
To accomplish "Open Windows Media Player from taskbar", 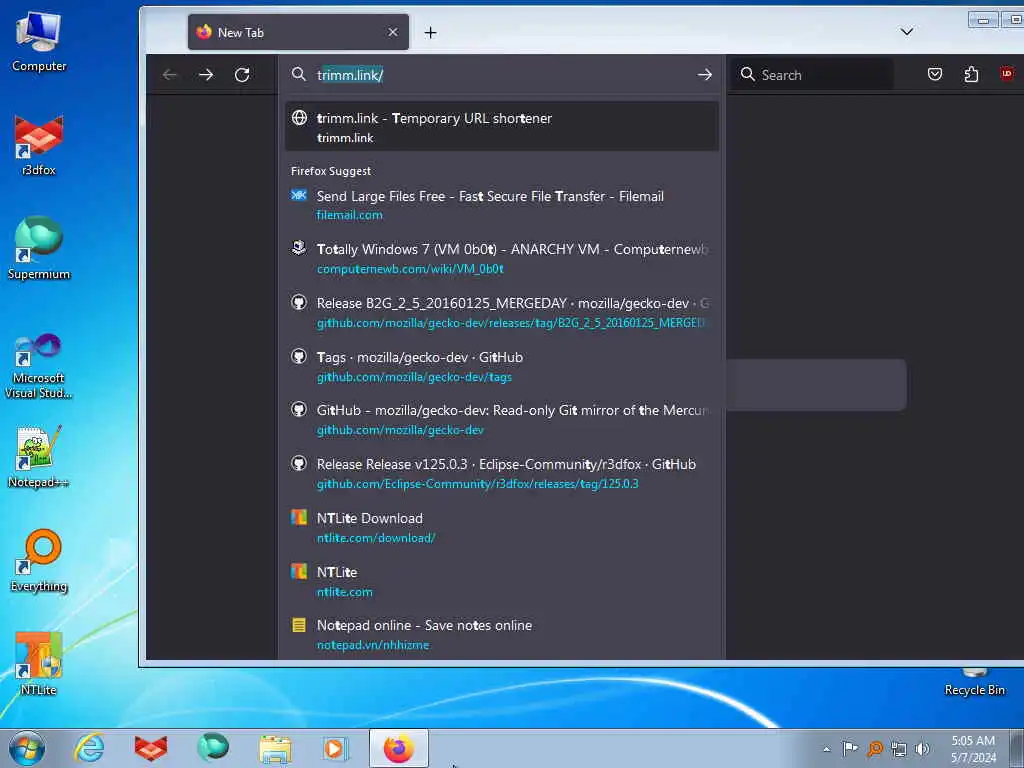I will coord(336,748).
